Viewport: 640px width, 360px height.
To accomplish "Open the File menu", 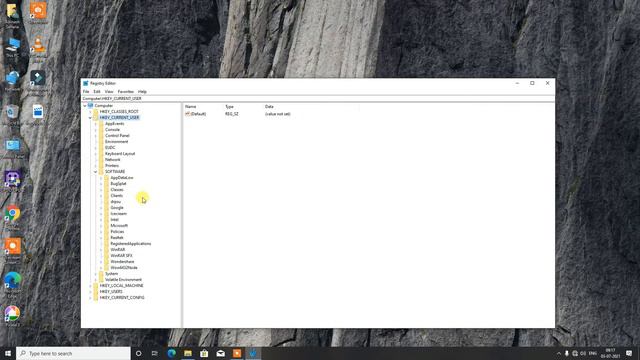I will tap(86, 91).
